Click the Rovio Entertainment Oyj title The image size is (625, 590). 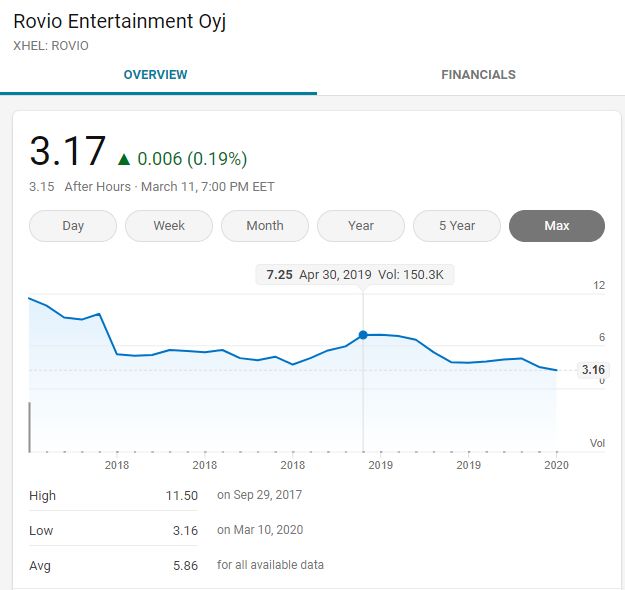click(120, 22)
